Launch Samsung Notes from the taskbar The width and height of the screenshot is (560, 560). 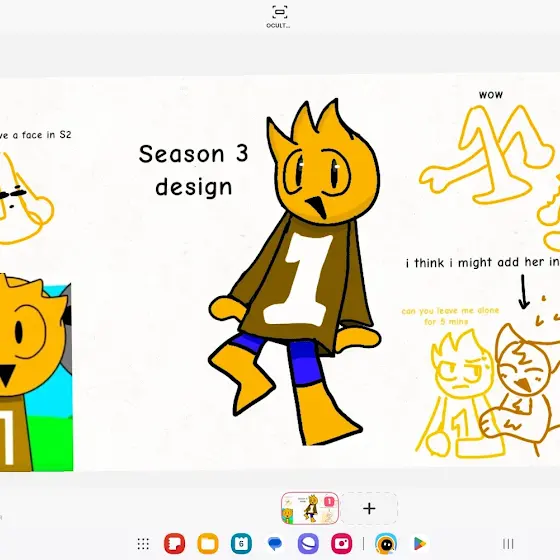(x=174, y=544)
